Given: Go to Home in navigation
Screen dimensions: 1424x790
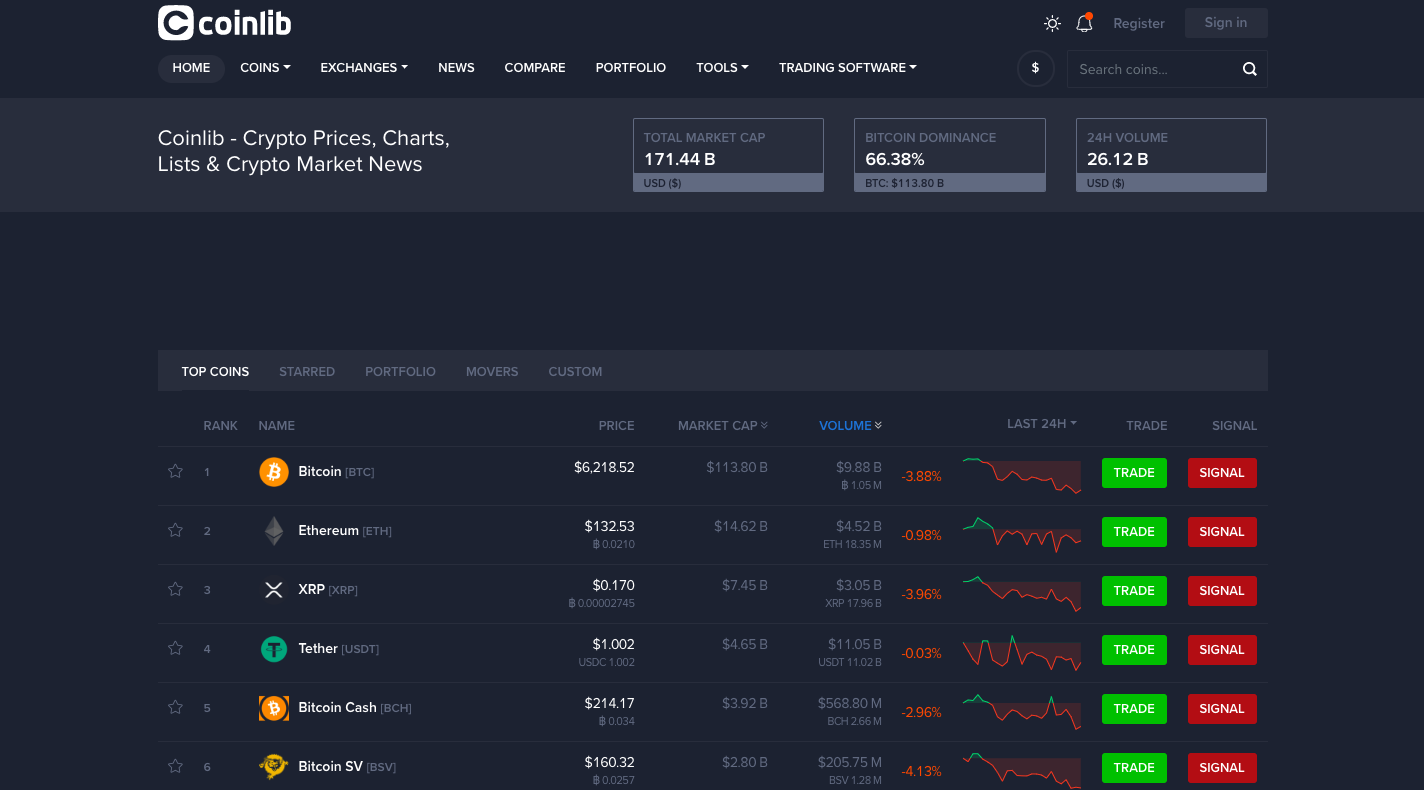Looking at the screenshot, I should point(191,68).
